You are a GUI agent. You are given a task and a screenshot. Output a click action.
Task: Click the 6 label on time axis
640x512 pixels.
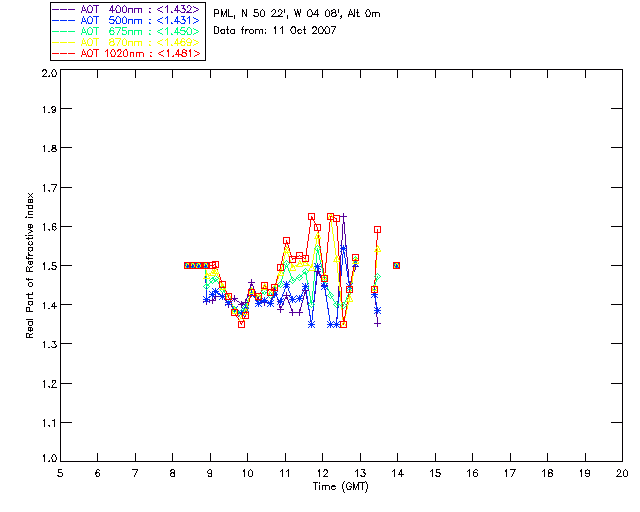98,473
